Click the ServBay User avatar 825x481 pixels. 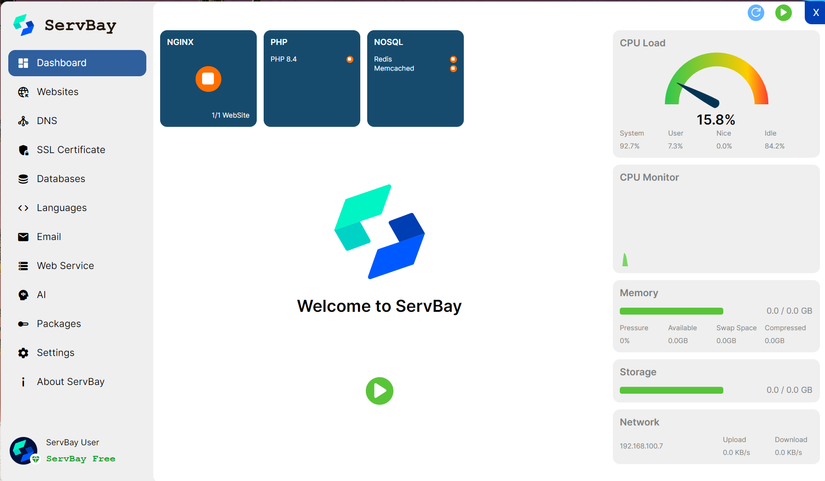click(23, 450)
